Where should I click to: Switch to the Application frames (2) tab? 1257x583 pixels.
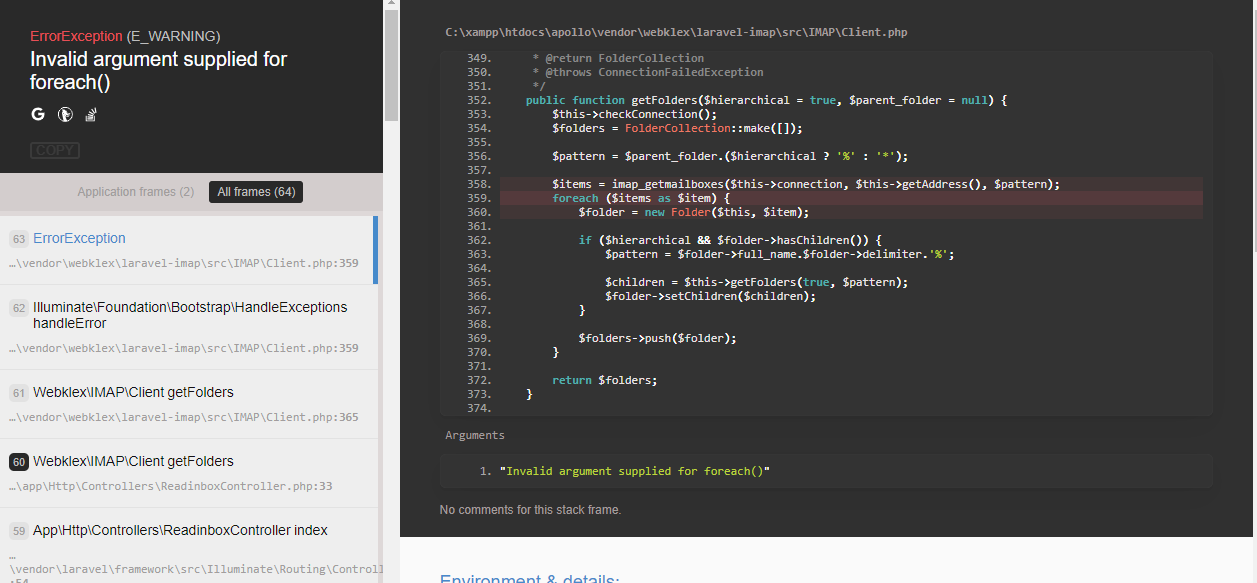[x=136, y=191]
